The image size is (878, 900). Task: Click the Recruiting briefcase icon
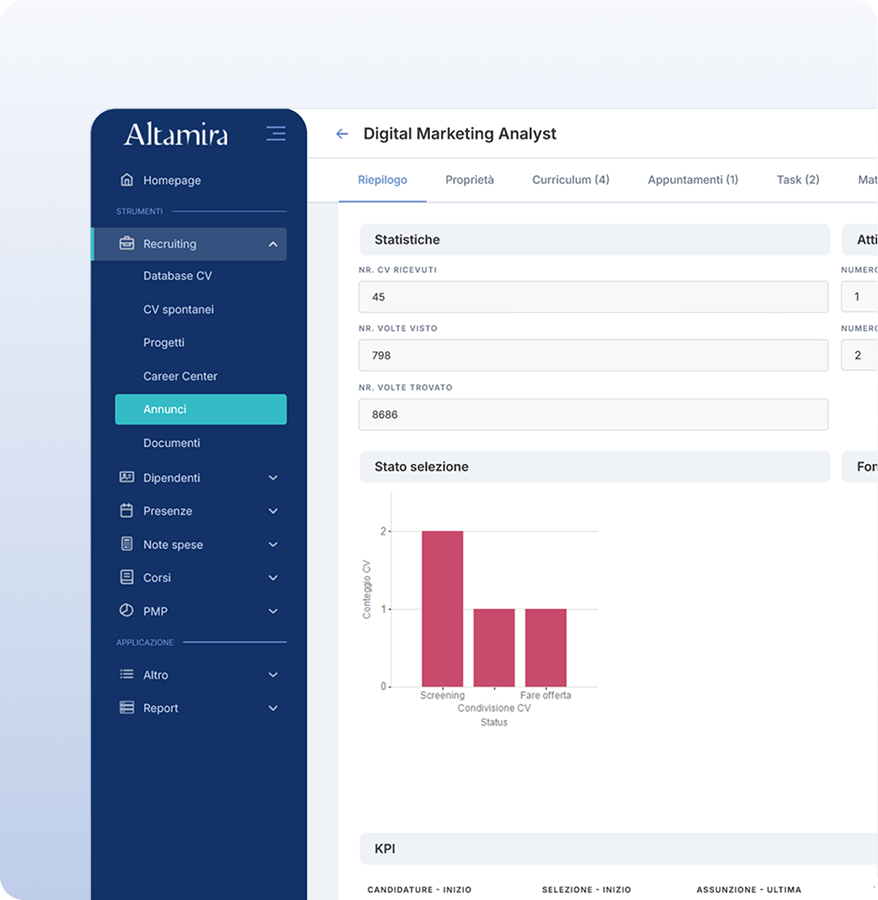point(127,244)
